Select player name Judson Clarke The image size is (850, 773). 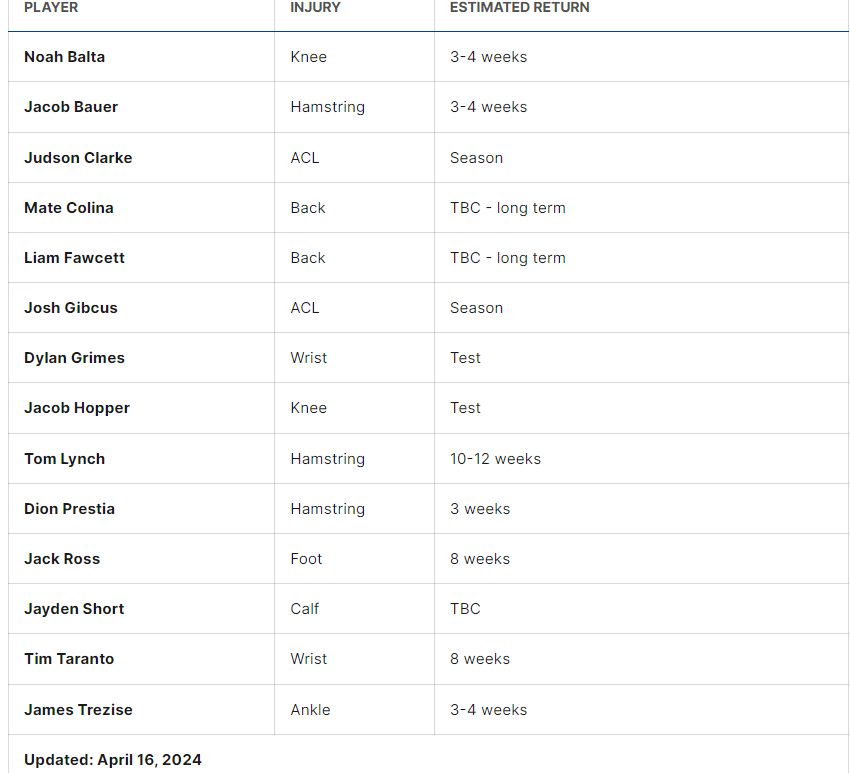(78, 158)
